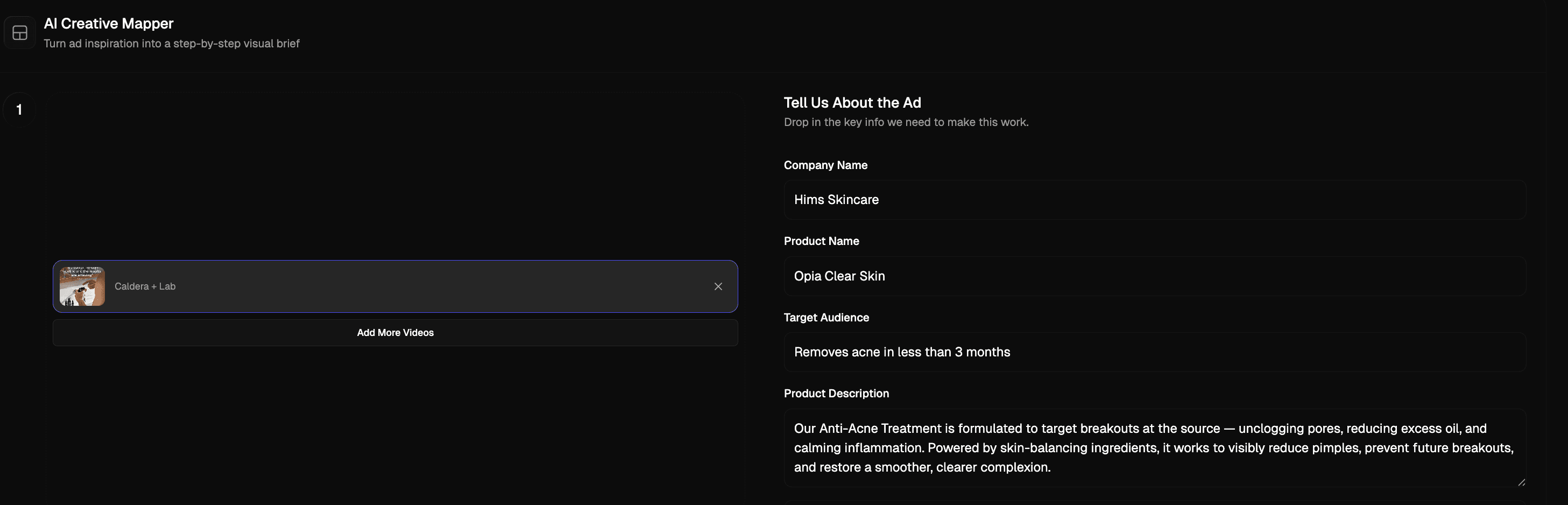Click Add More Videos button
Screen dimensions: 1568x505
point(395,333)
